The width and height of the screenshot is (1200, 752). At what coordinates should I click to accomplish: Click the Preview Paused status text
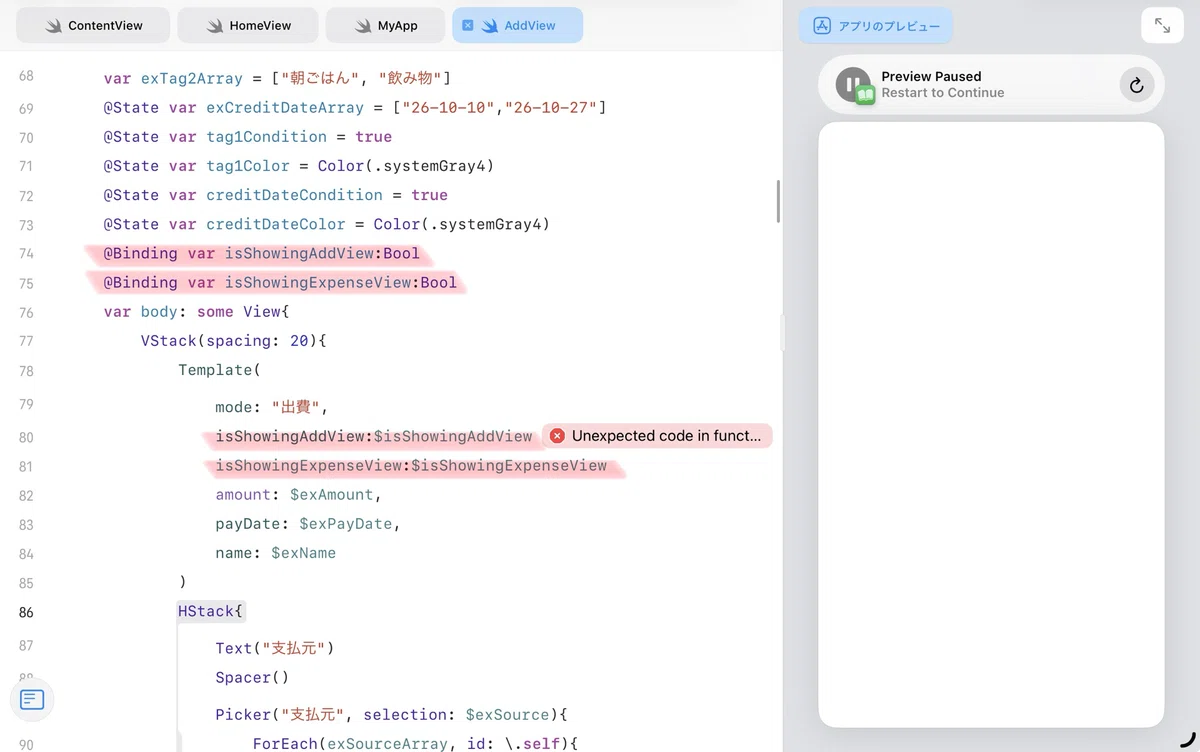coord(931,76)
